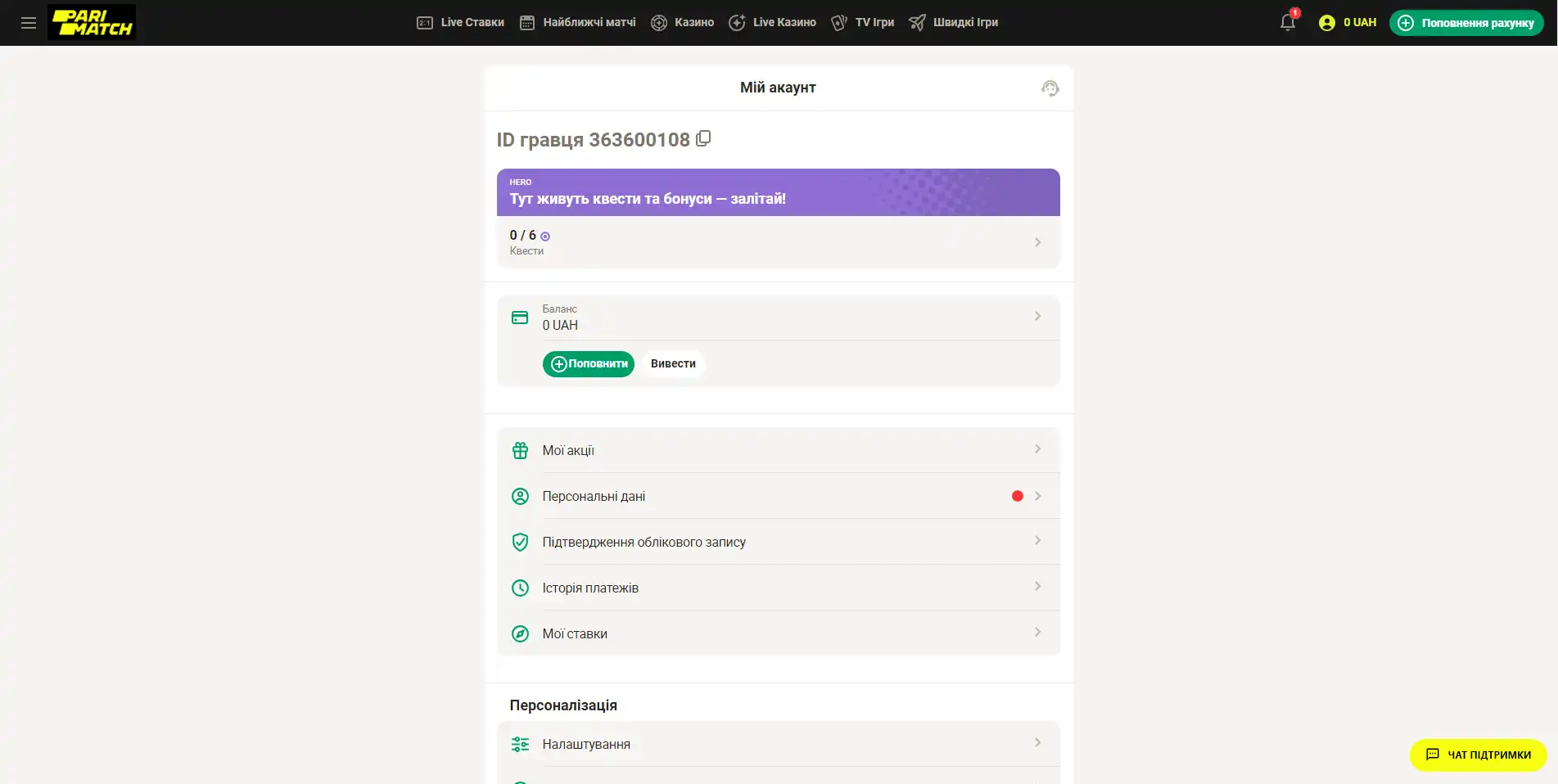Open the Чат підтримки support chat
The image size is (1558, 784).
tap(1478, 755)
